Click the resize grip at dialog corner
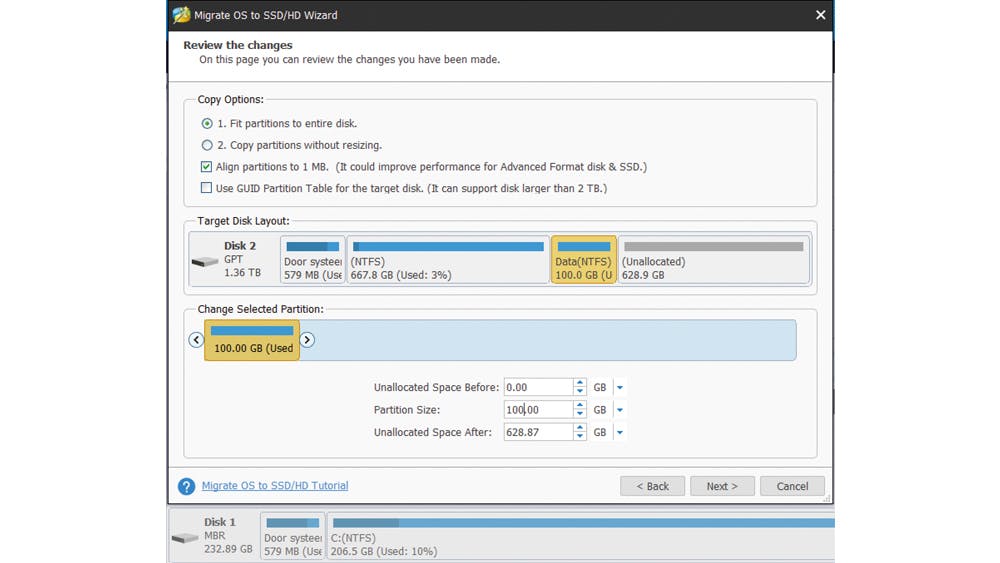1000x563 pixels. pyautogui.click(x=827, y=499)
